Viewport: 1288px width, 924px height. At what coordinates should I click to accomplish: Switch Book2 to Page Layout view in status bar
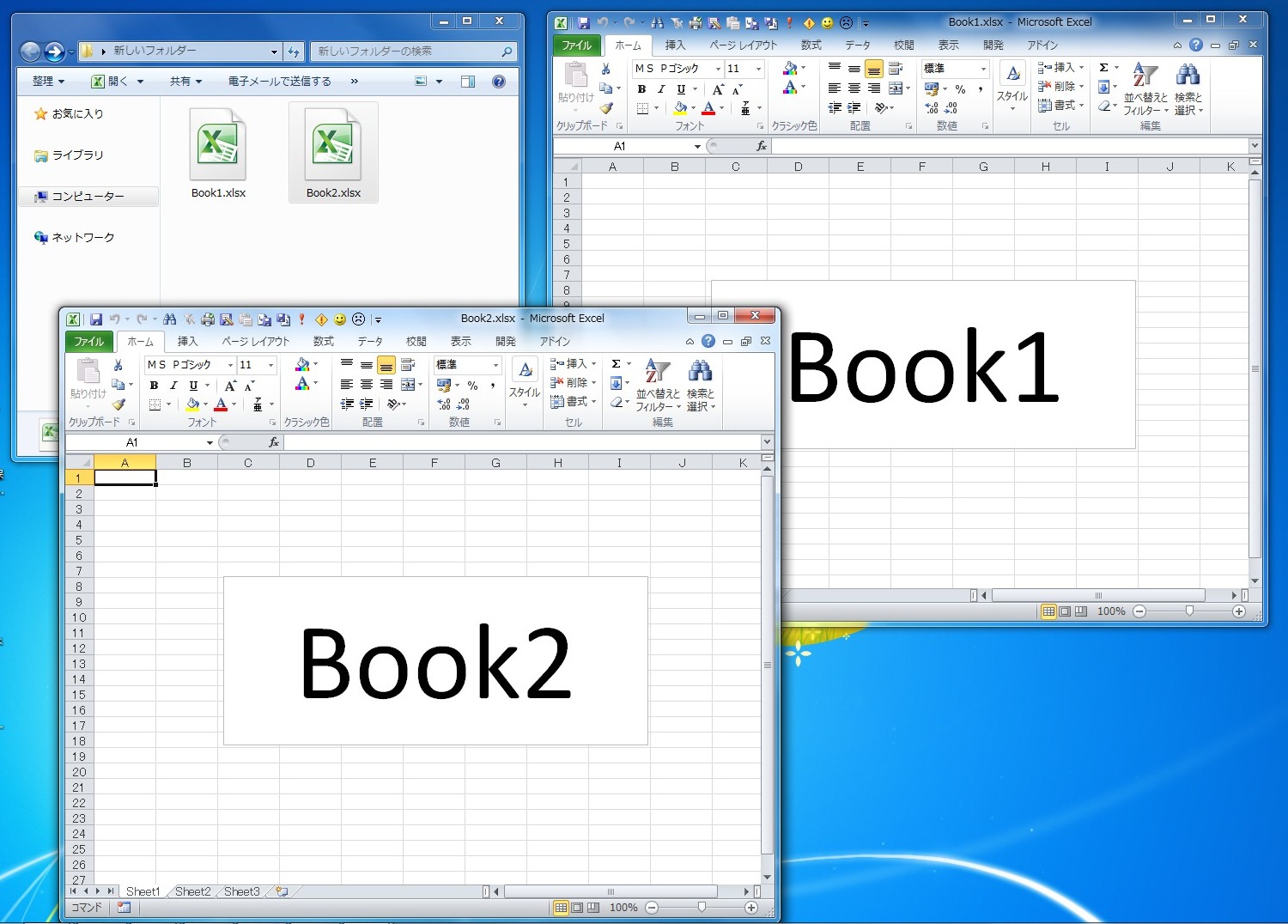tap(577, 908)
